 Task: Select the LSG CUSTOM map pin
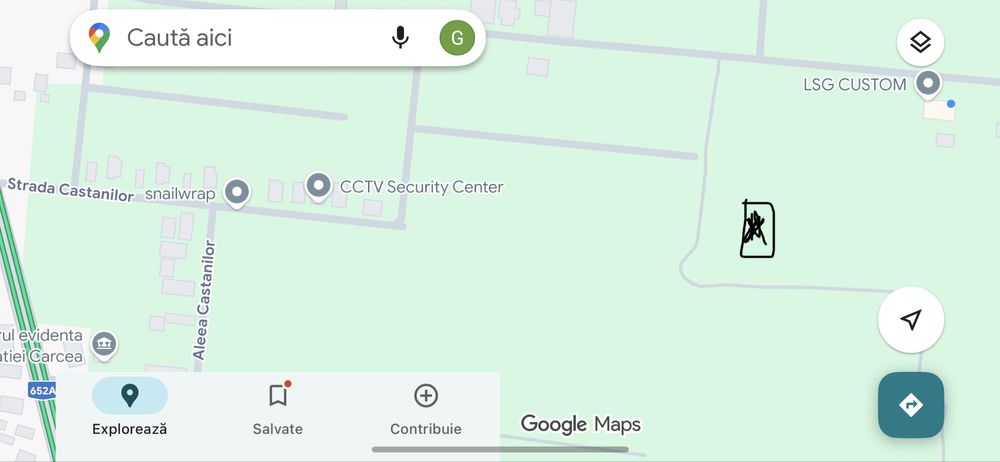[928, 85]
